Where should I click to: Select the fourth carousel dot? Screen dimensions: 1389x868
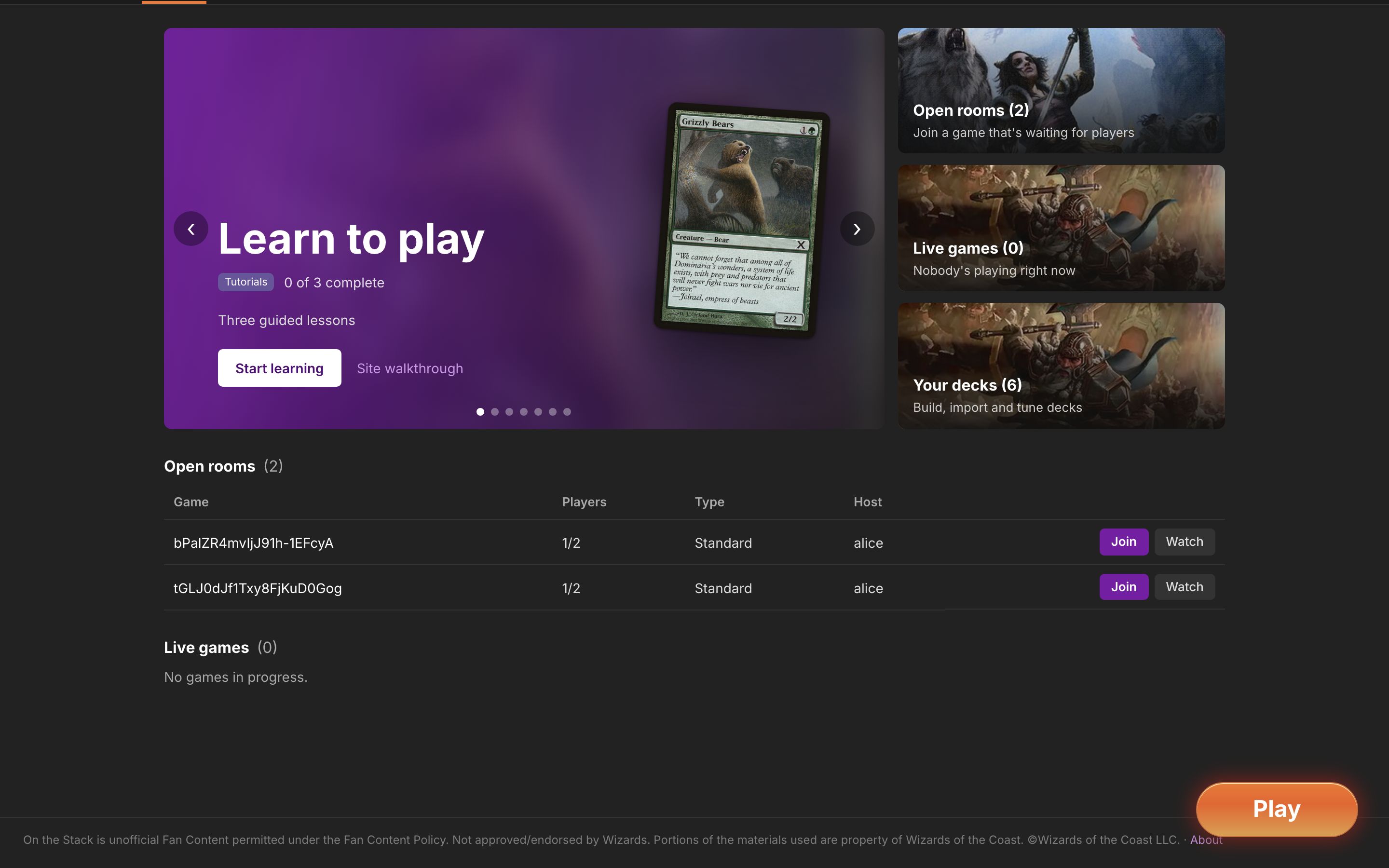(523, 412)
